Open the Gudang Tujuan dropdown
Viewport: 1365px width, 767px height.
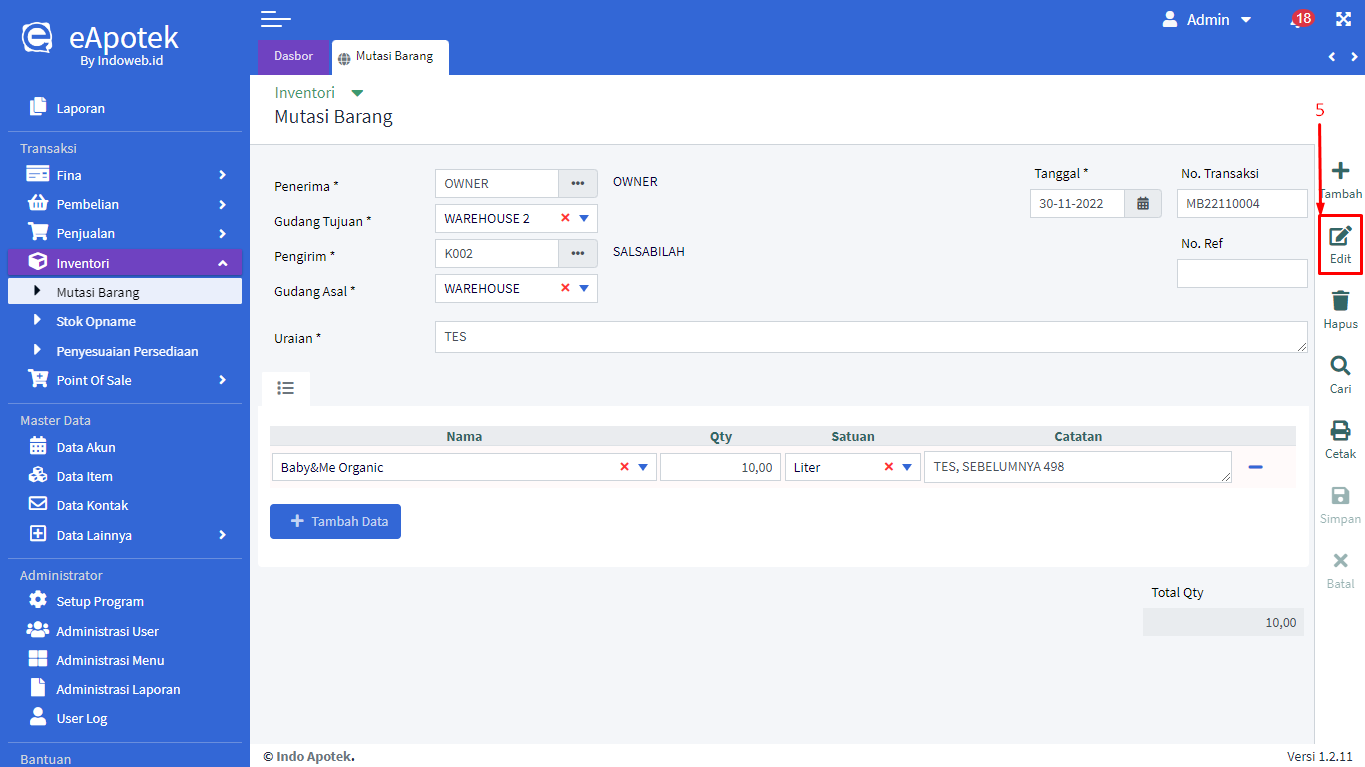pos(584,218)
